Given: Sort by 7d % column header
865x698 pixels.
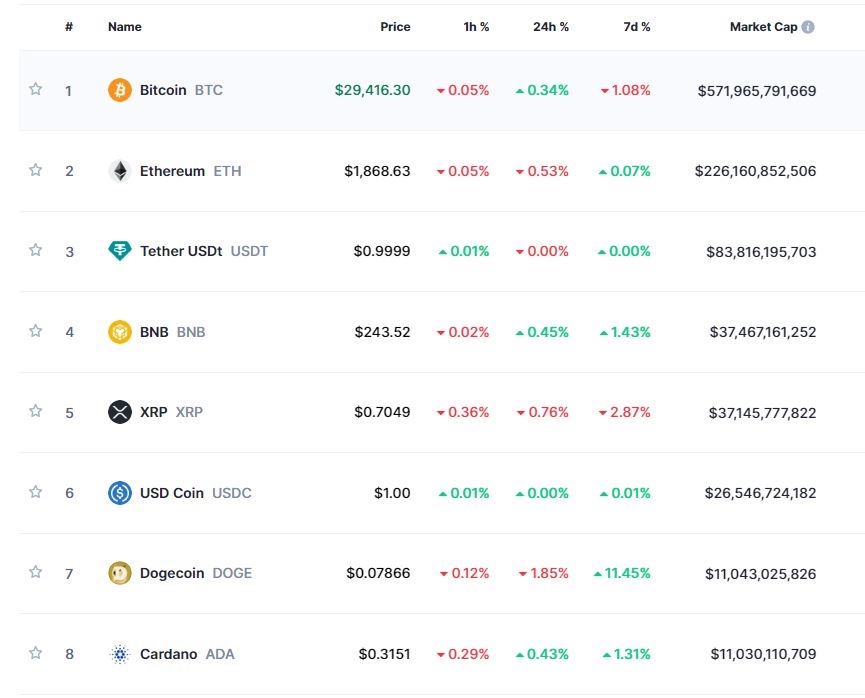Looking at the screenshot, I should (x=636, y=27).
